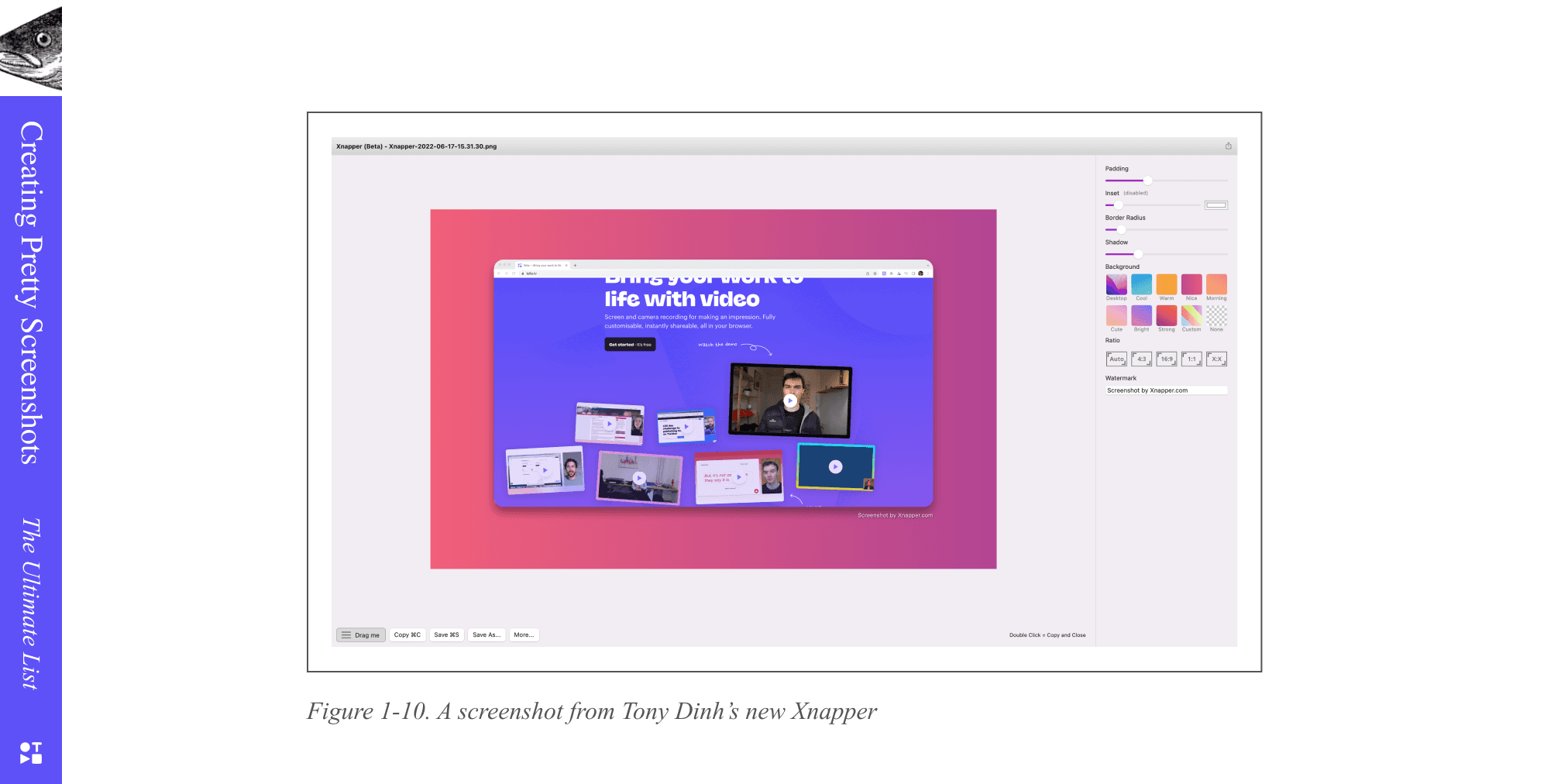Select the None transparent background swatch
1568x784 pixels.
point(1216,315)
